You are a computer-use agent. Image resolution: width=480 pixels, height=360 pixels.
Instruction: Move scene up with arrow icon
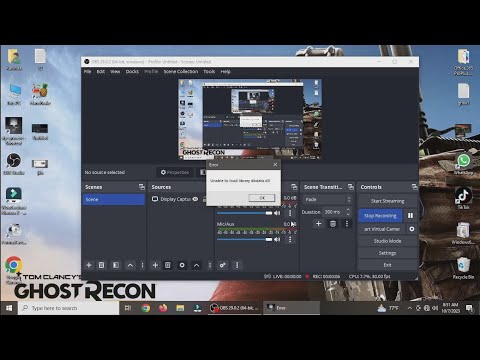(x=130, y=265)
